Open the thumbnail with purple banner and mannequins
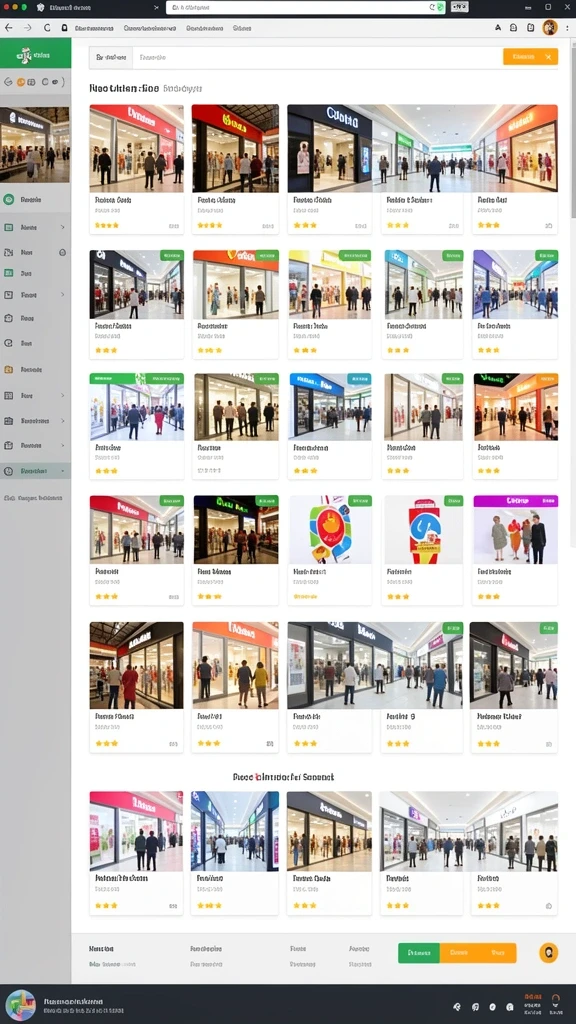The width and height of the screenshot is (576, 1024). tap(515, 530)
